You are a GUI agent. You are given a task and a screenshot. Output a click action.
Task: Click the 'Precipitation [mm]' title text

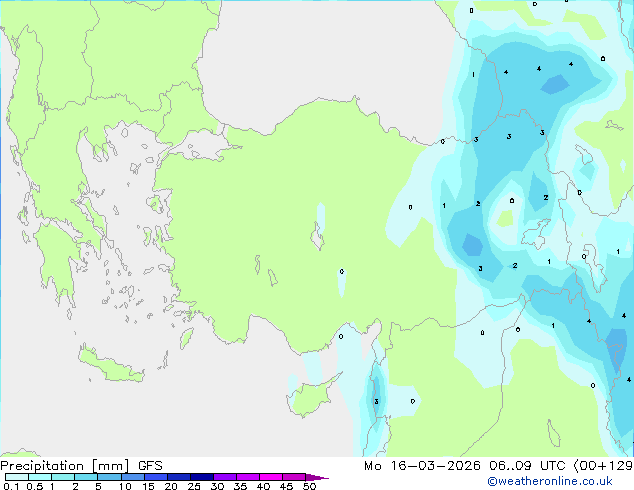click(65, 466)
